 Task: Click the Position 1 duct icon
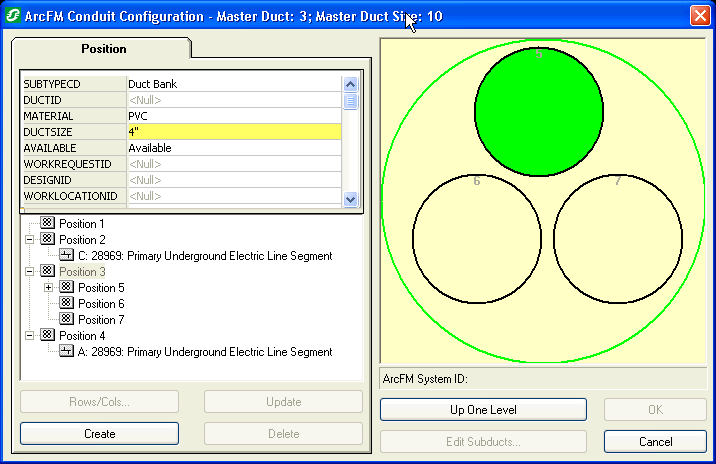47,224
